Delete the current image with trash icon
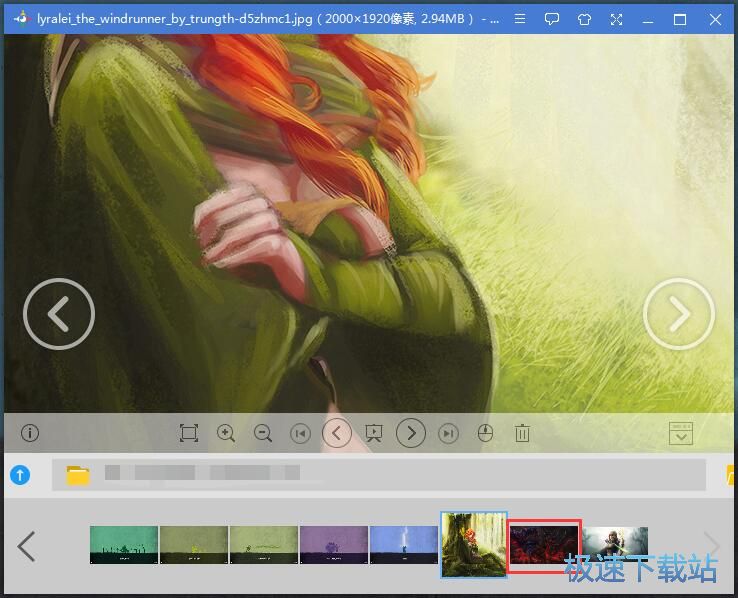 pyautogui.click(x=522, y=433)
